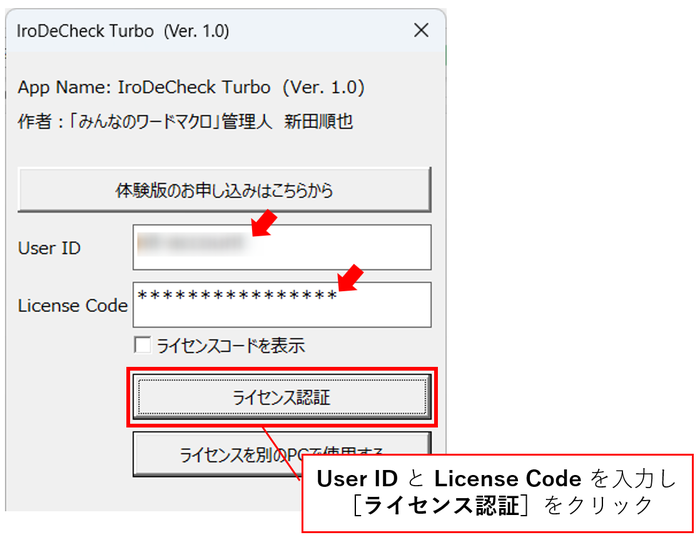This screenshot has height=540, width=700.
Task: Click the App Name: IroDeCheck Turbo text
Action: click(191, 87)
